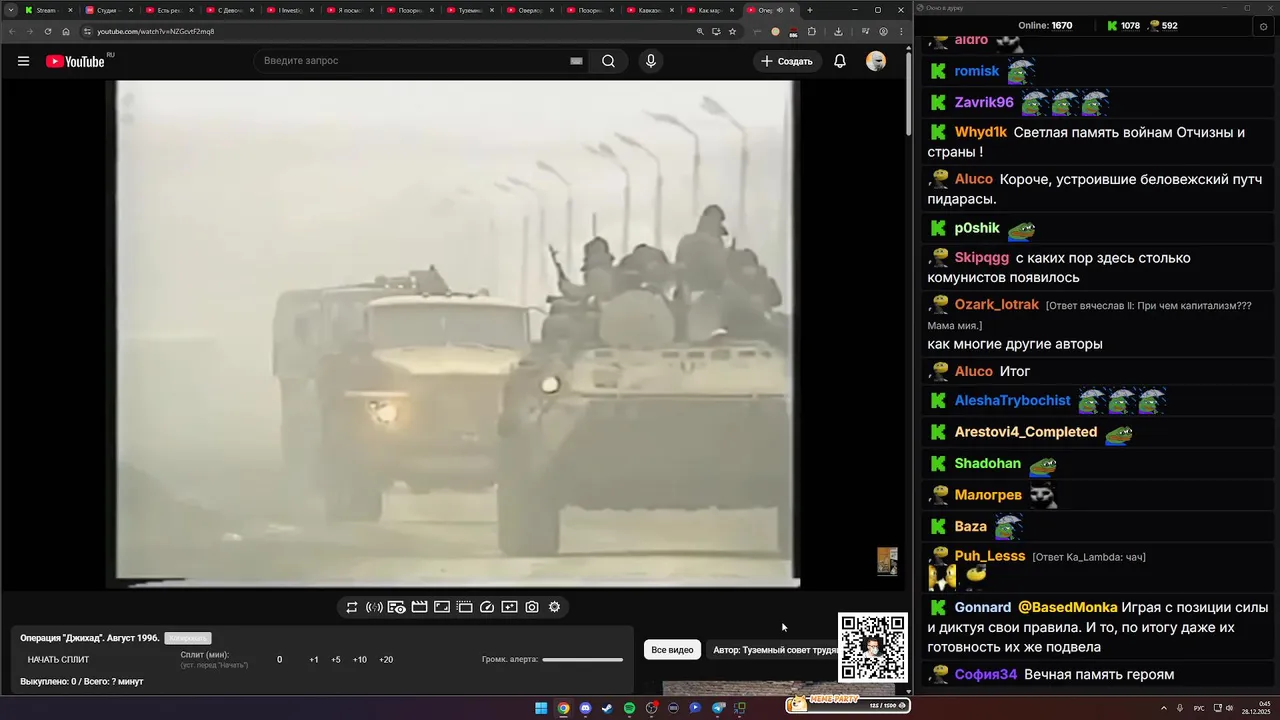Open the Windows Start menu

click(x=541, y=708)
